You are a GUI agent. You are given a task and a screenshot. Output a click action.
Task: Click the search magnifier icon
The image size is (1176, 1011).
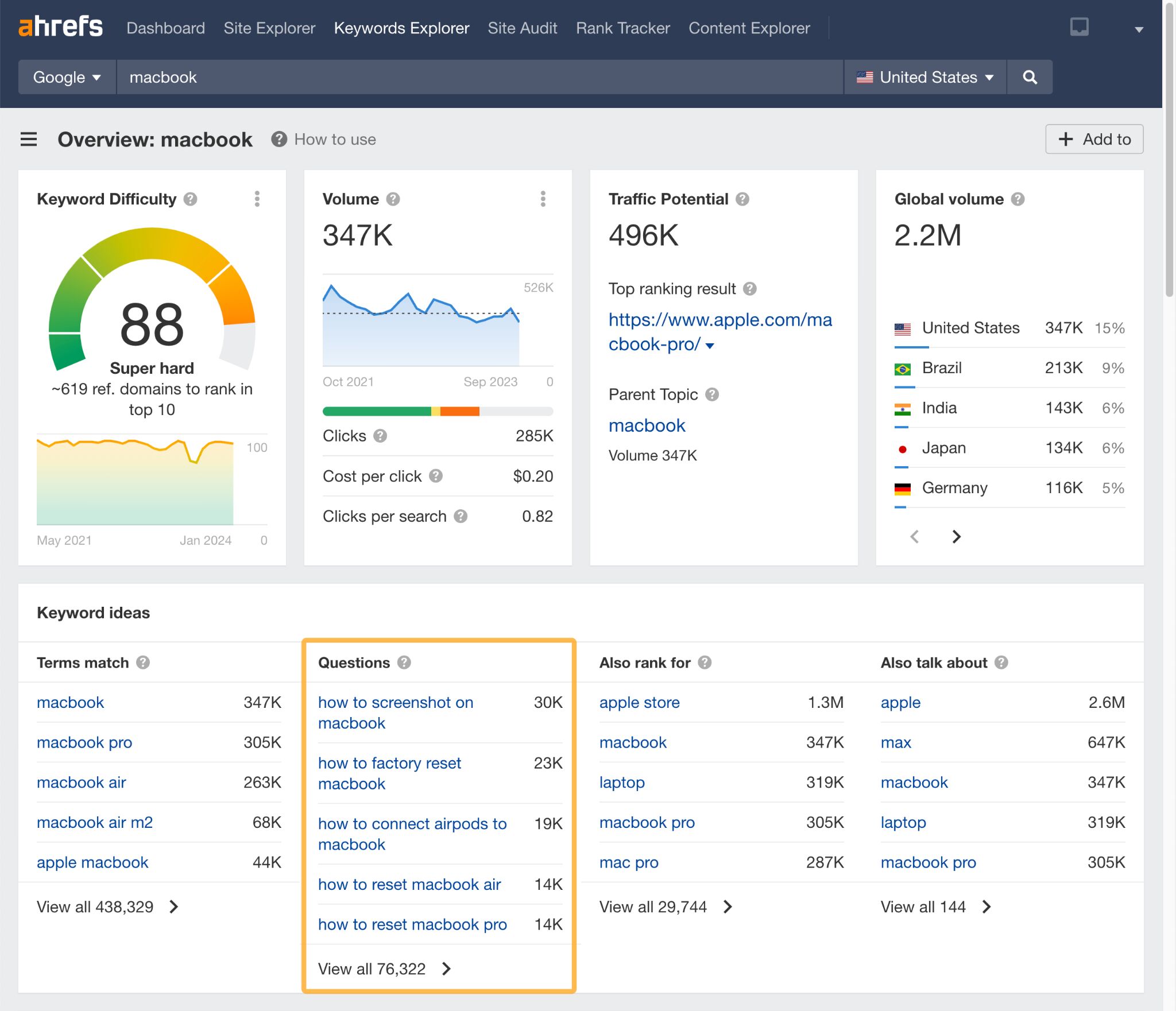click(1030, 77)
